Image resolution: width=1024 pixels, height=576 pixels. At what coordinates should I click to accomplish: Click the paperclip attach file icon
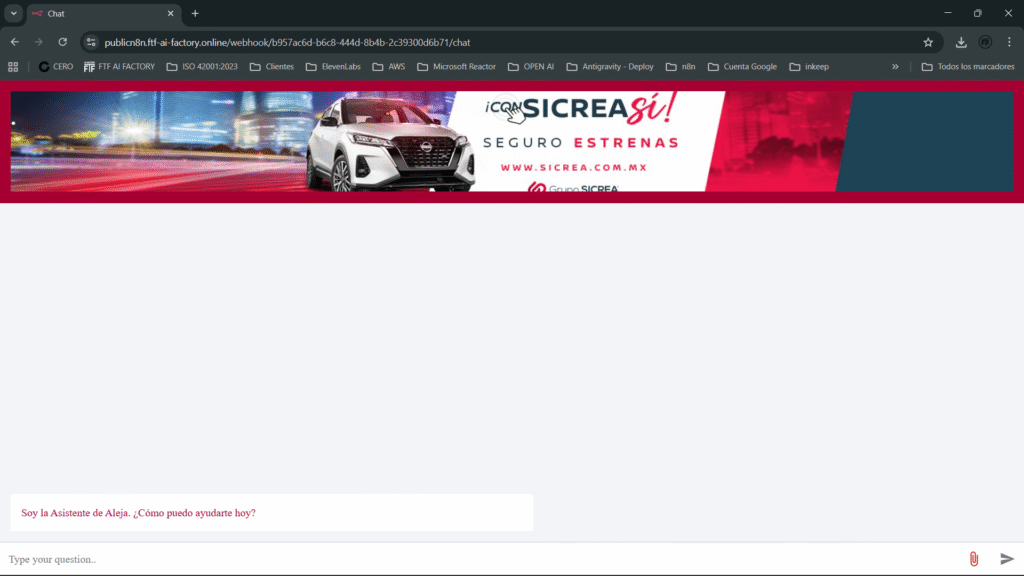point(973,559)
